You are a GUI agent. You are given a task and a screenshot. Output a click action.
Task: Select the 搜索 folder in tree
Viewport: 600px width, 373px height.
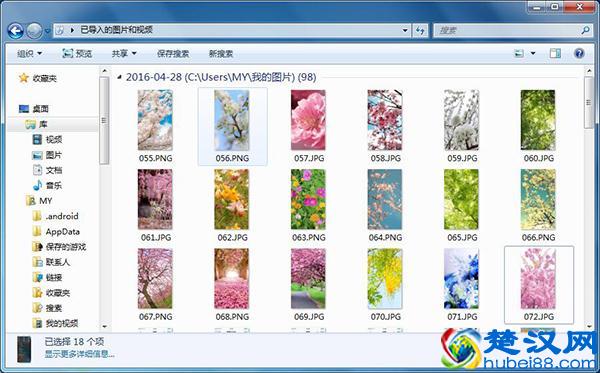[x=47, y=308]
